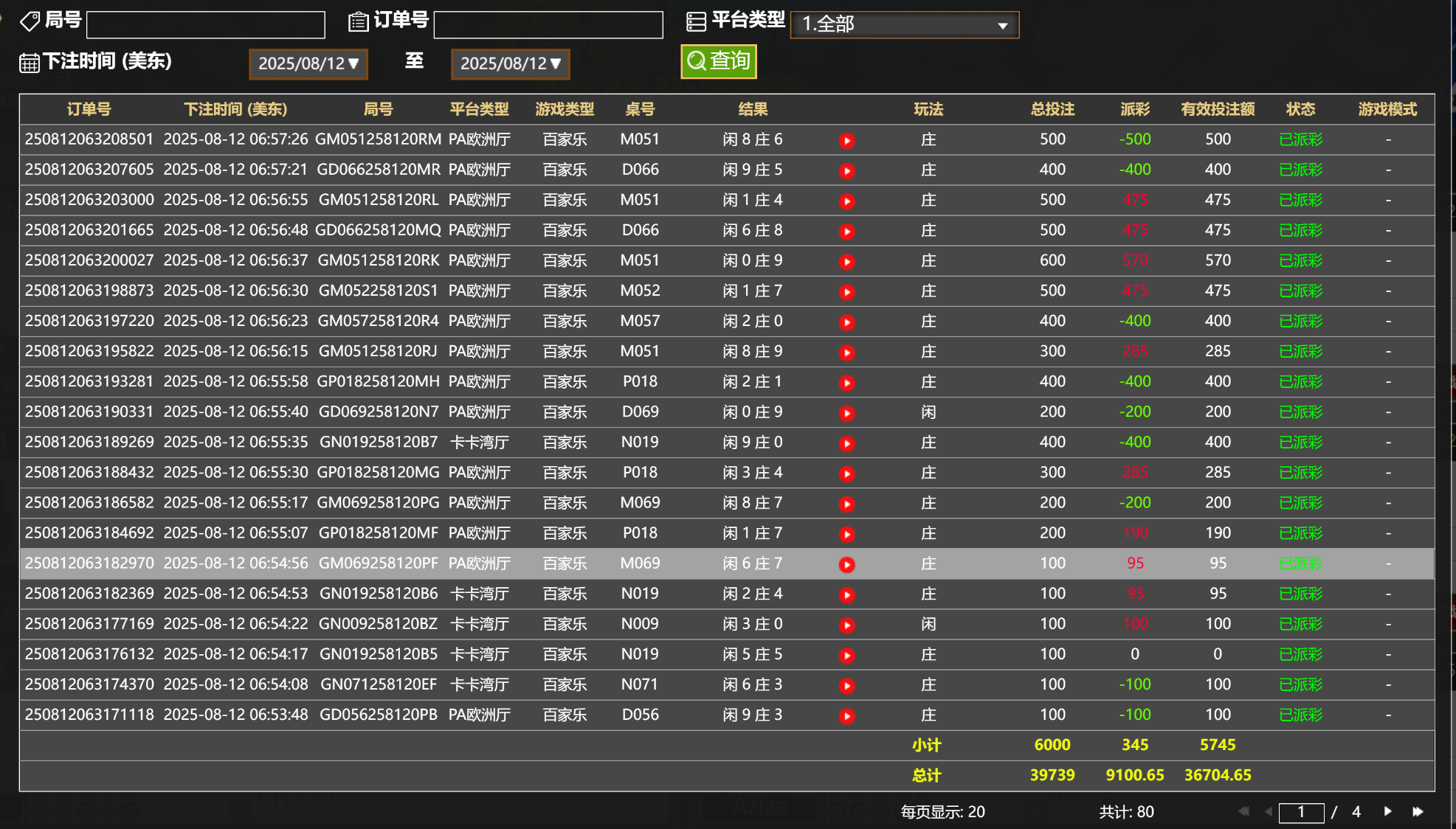The image size is (1456, 829).
Task: Select row with order 250812063176132
Action: 89,654
